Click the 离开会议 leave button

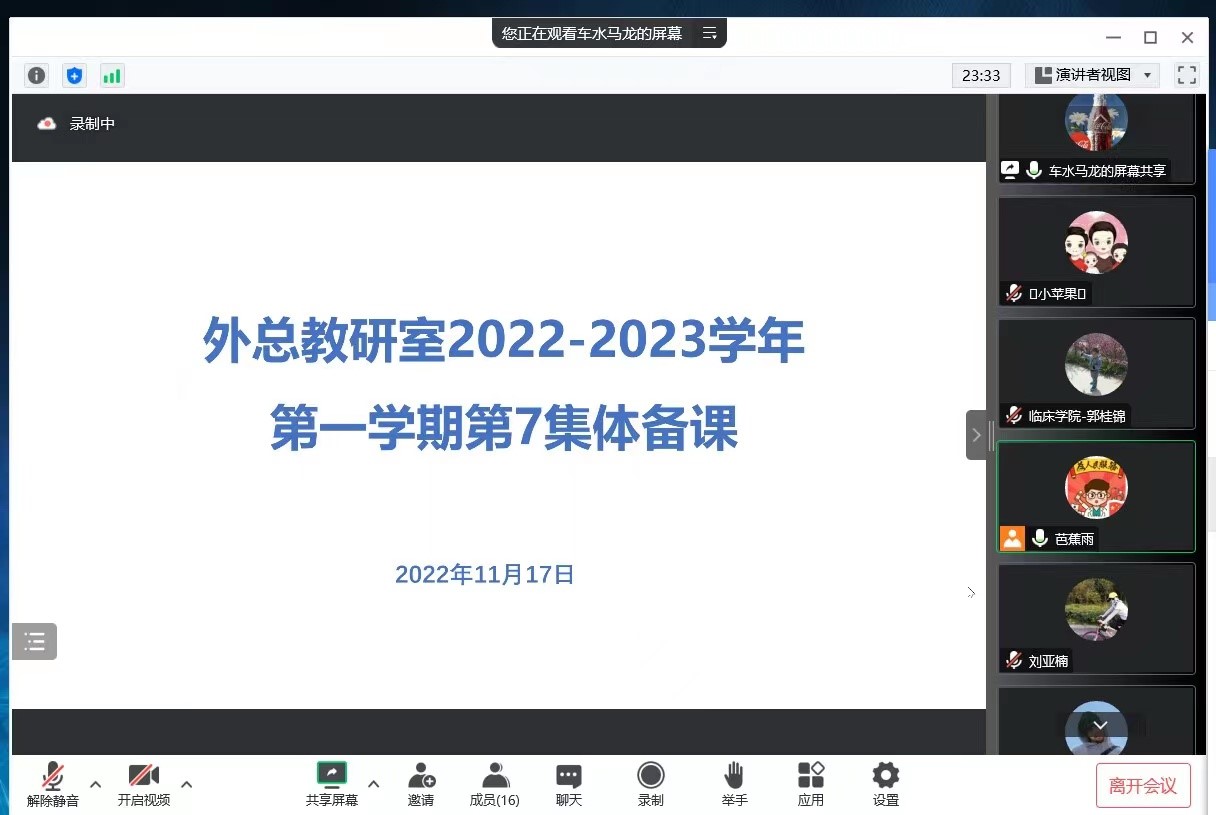1143,785
